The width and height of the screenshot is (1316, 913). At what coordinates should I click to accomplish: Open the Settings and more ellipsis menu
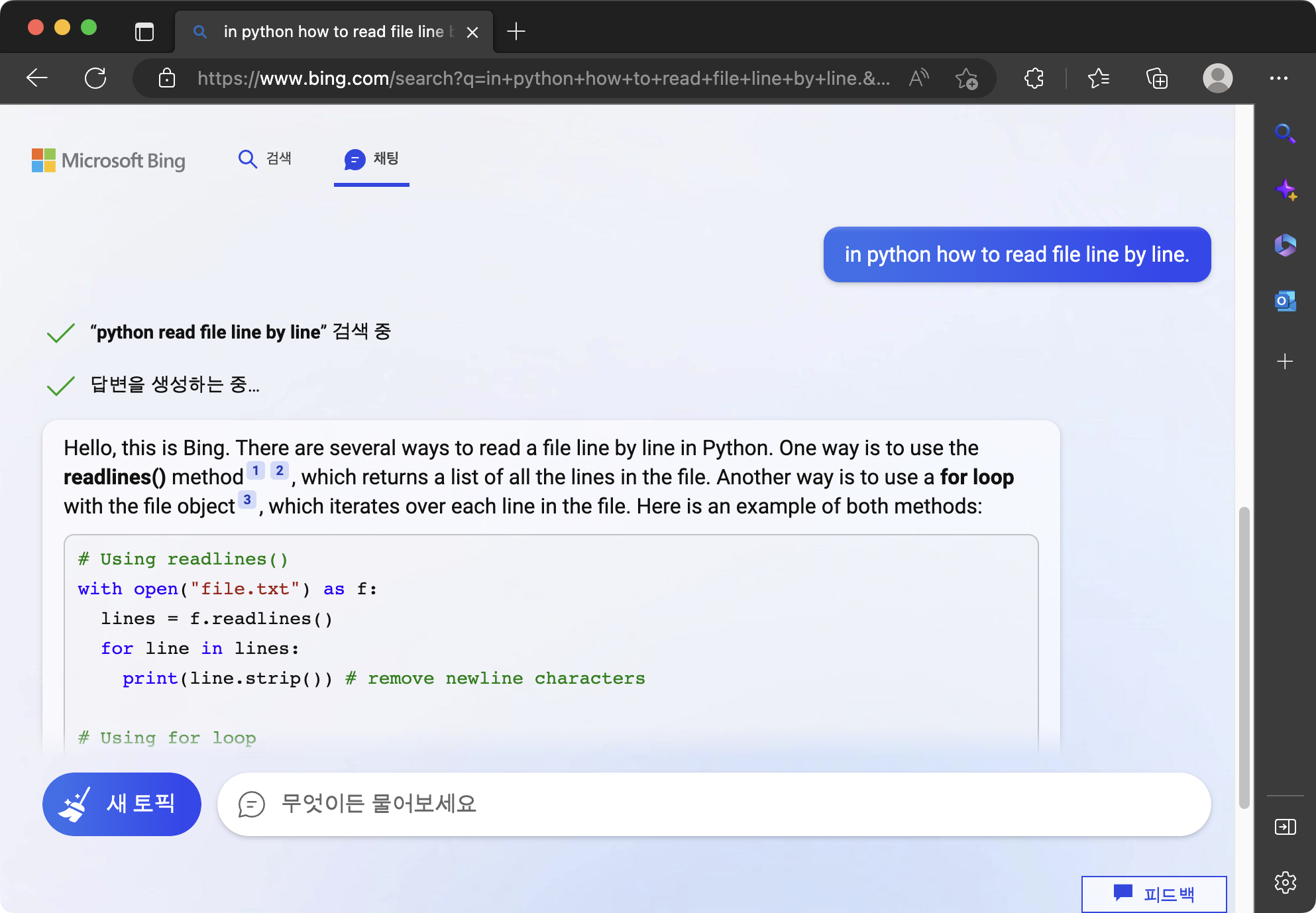point(1278,78)
